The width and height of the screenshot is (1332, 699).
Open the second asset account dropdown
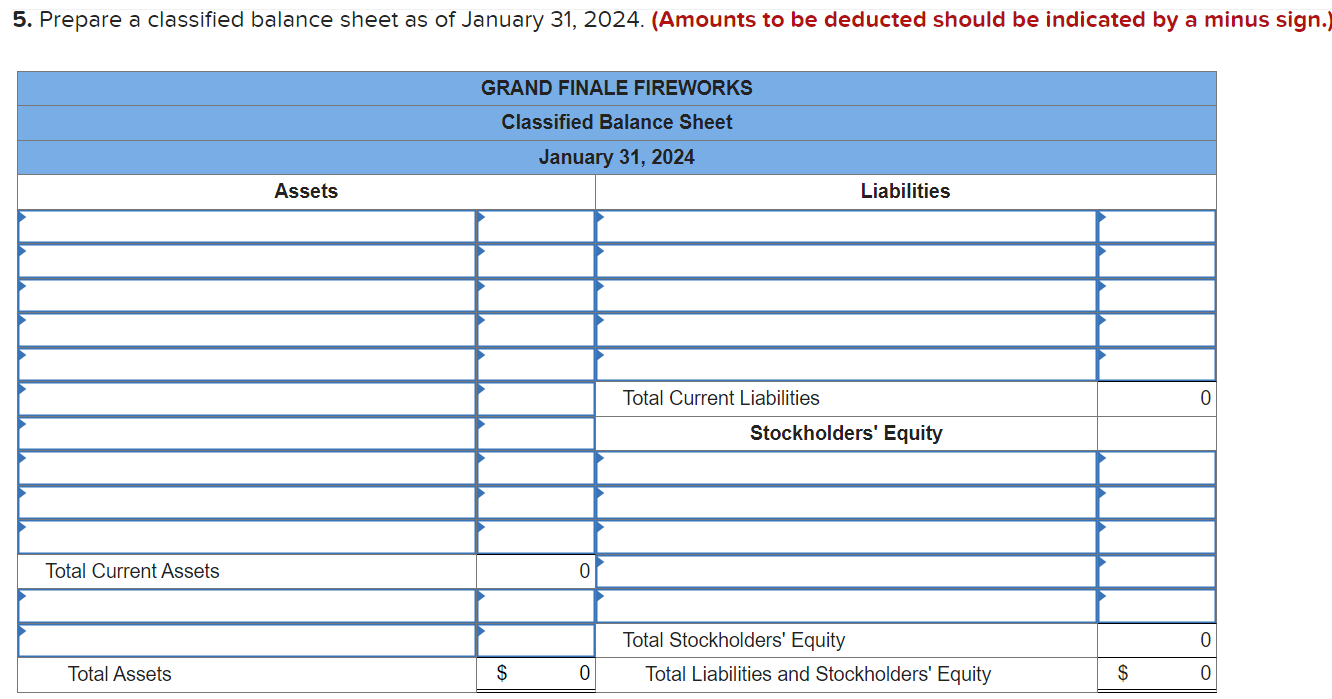coord(247,261)
